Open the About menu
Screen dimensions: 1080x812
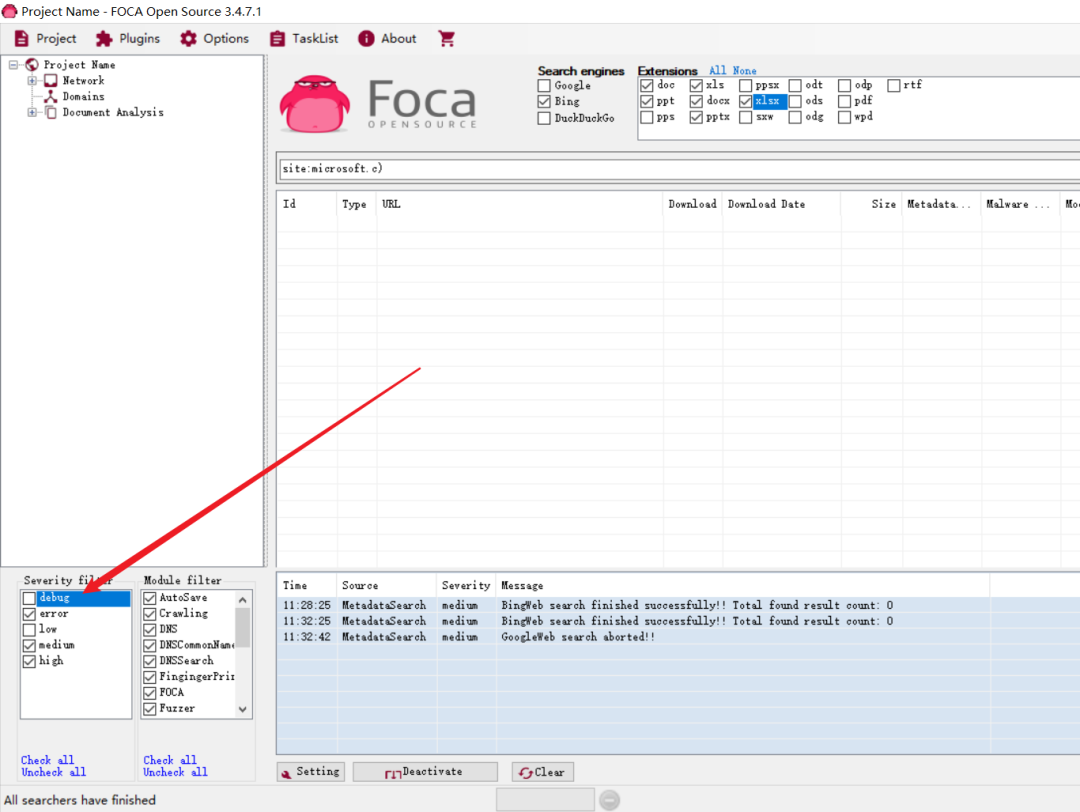pyautogui.click(x=387, y=39)
